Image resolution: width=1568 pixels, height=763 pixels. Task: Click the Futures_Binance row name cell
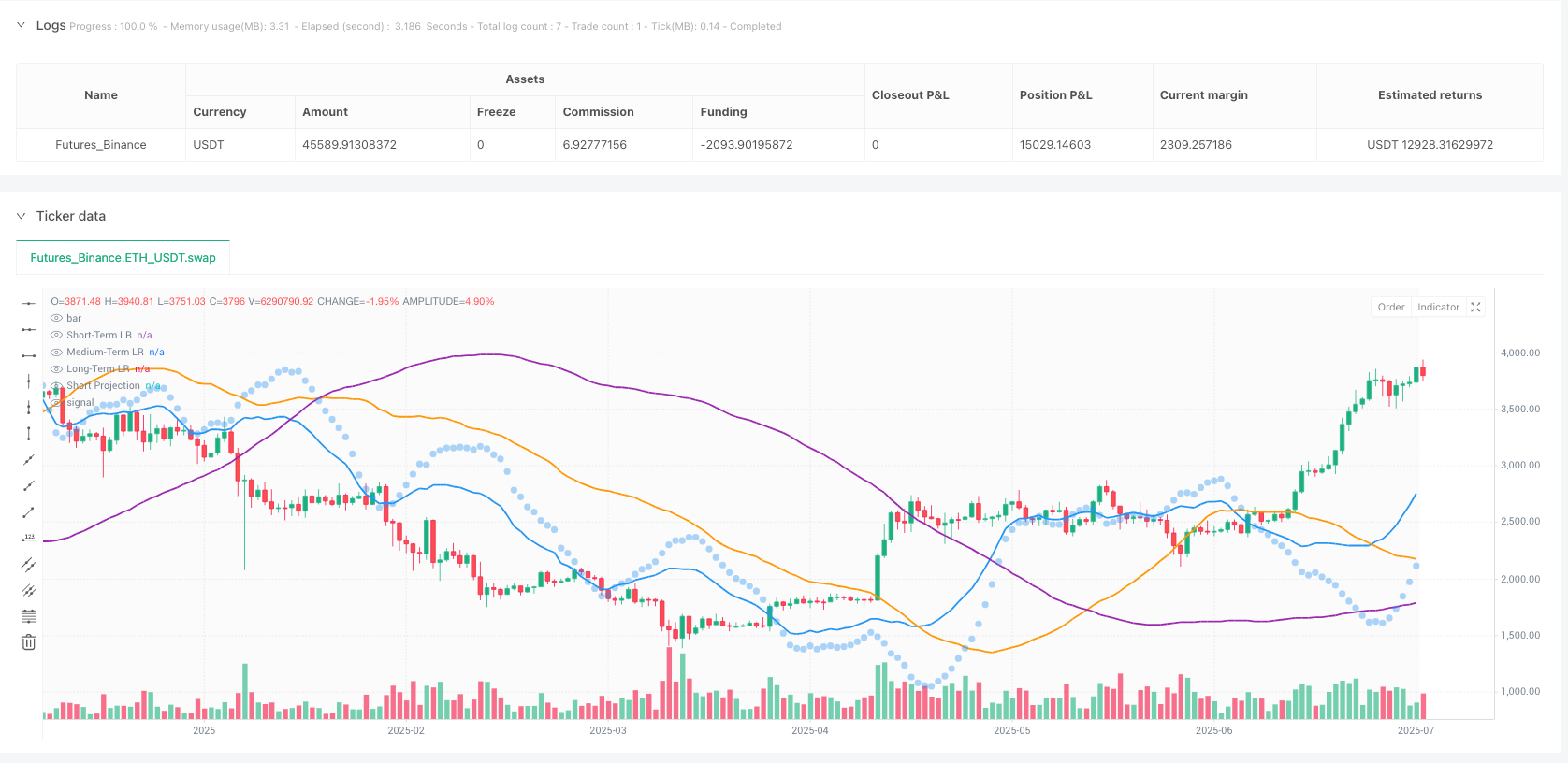[101, 145]
